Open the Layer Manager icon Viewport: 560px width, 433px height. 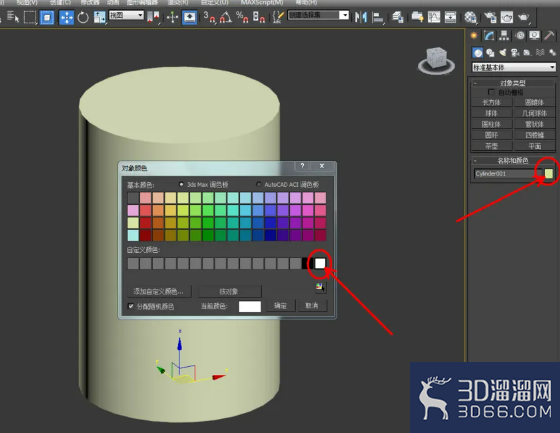tap(398, 17)
